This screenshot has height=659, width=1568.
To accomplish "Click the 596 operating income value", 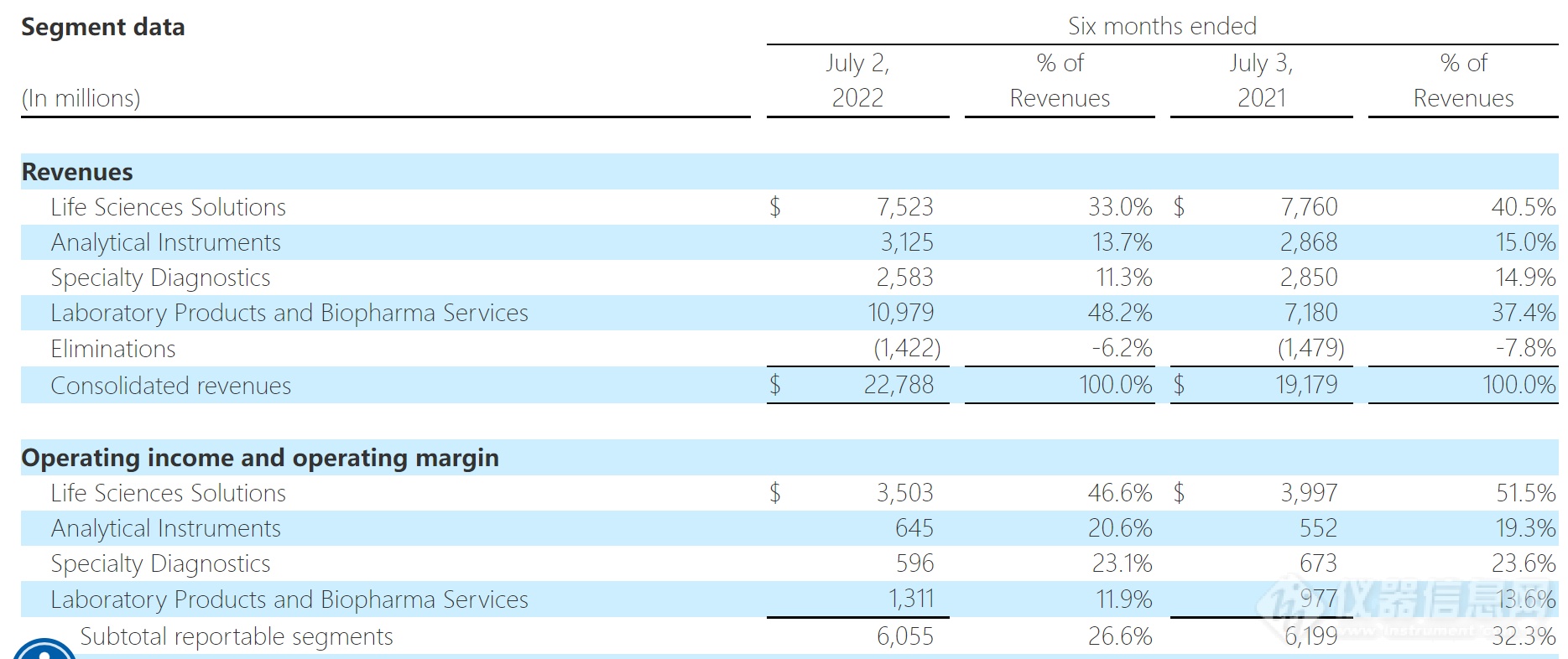I will pyautogui.click(x=914, y=563).
